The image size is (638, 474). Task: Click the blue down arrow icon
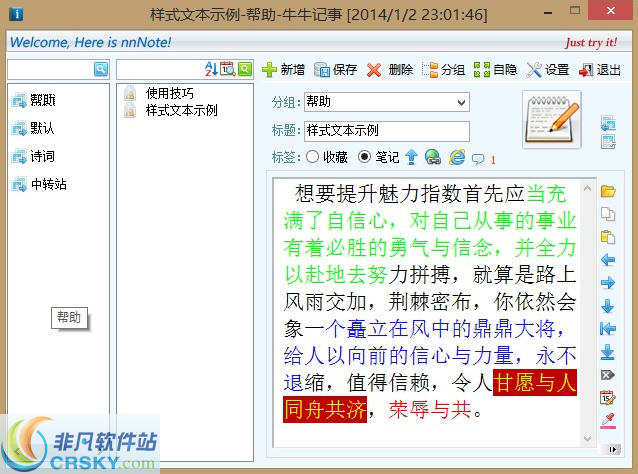[x=608, y=306]
